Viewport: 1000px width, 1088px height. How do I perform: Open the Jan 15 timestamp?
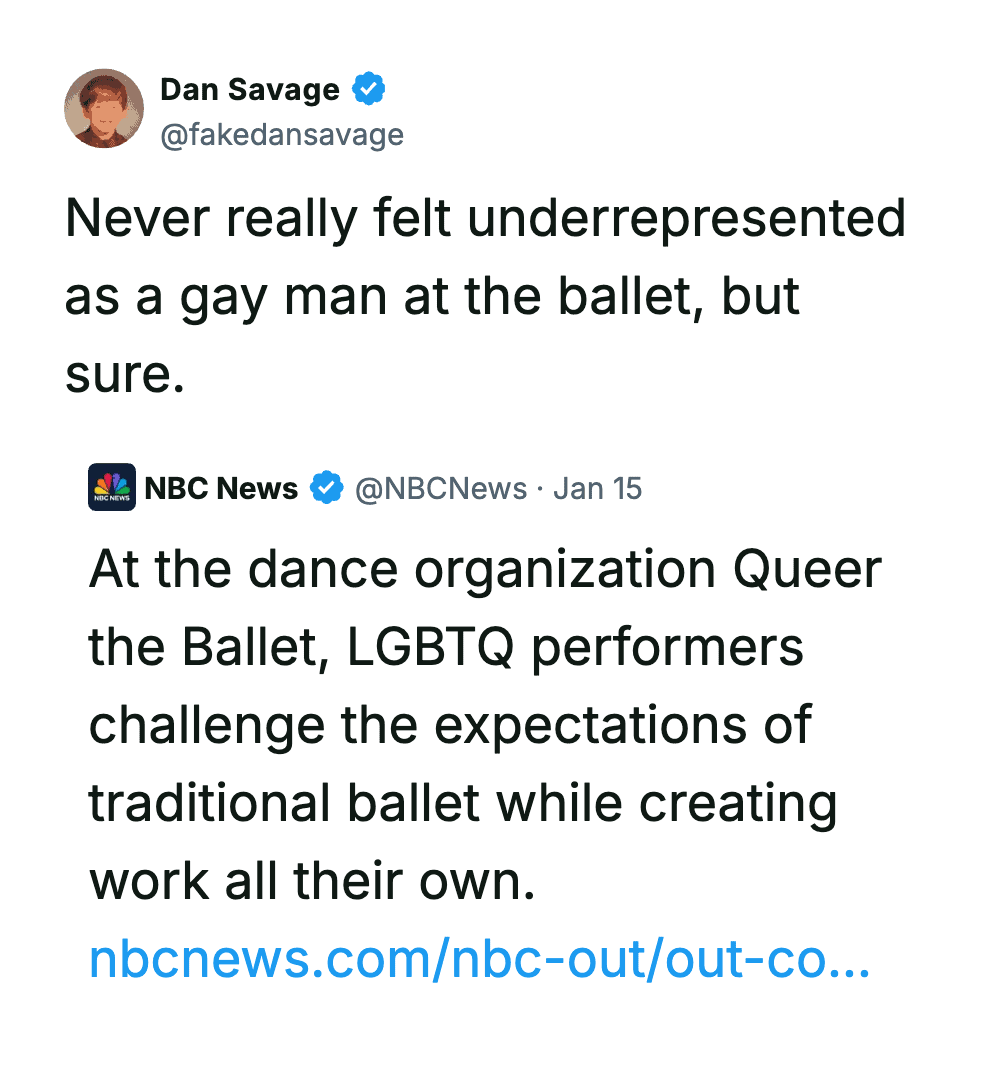coord(597,488)
